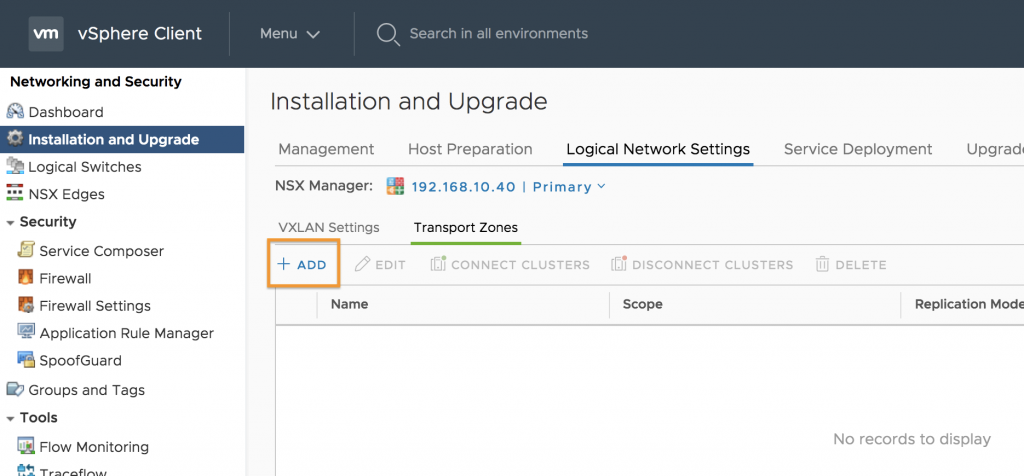Viewport: 1024px width, 476px height.
Task: Open Firewall via the flame icon
Action: pos(25,278)
